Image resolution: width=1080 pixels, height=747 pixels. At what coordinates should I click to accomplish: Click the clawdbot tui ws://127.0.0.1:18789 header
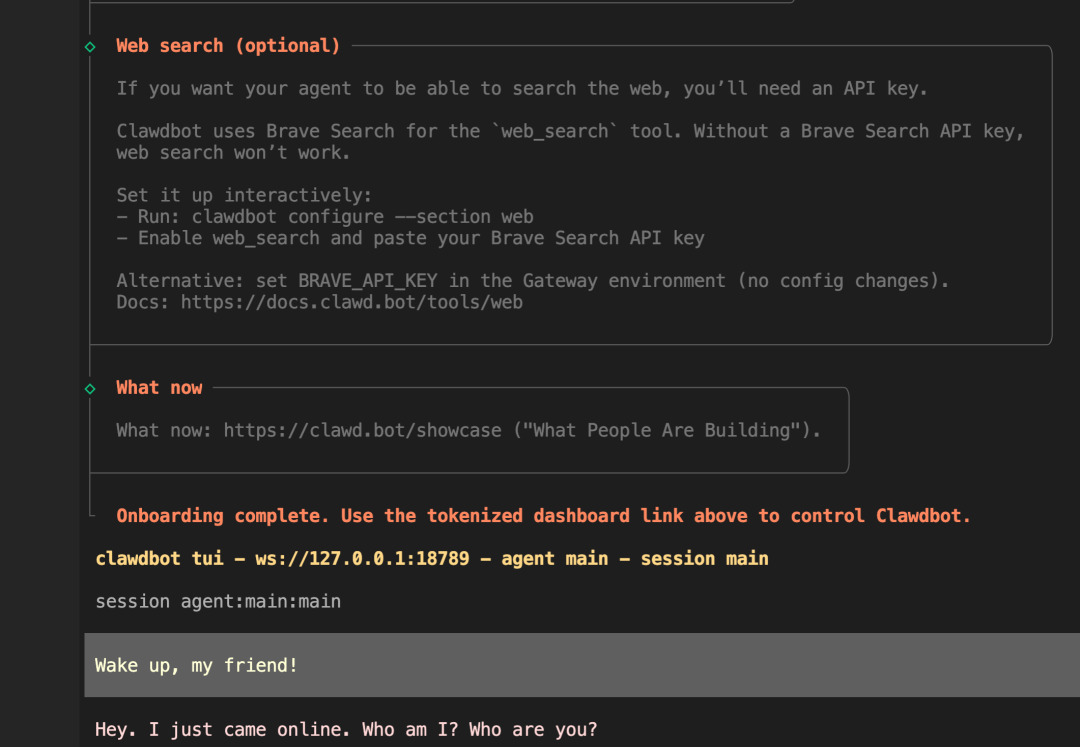click(432, 558)
